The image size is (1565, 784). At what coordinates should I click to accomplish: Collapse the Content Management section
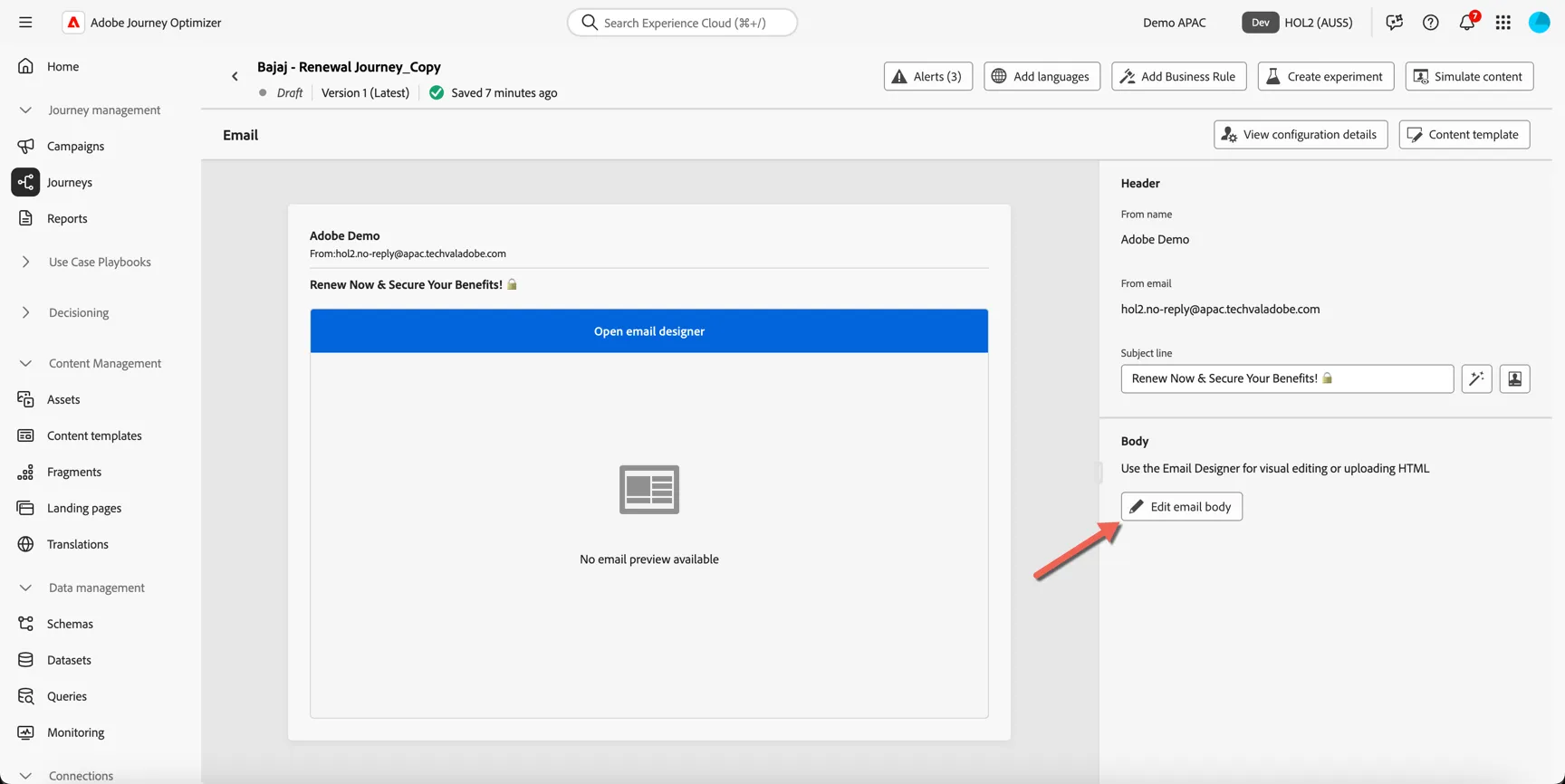coord(25,363)
